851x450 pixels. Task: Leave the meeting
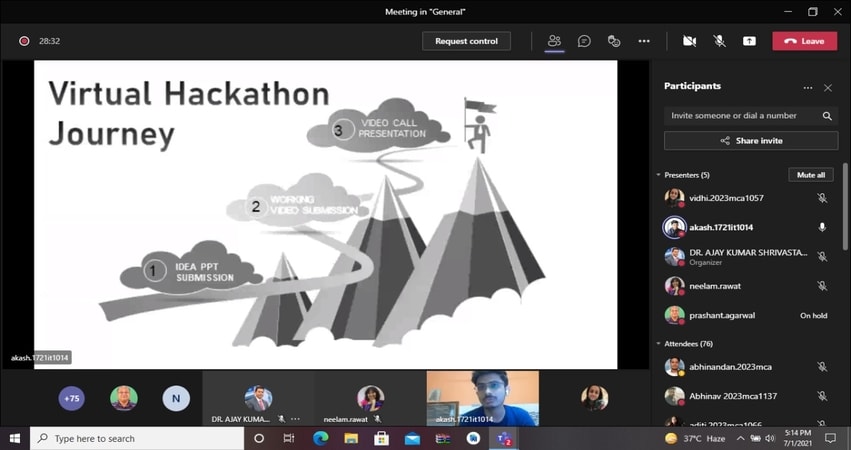(804, 41)
